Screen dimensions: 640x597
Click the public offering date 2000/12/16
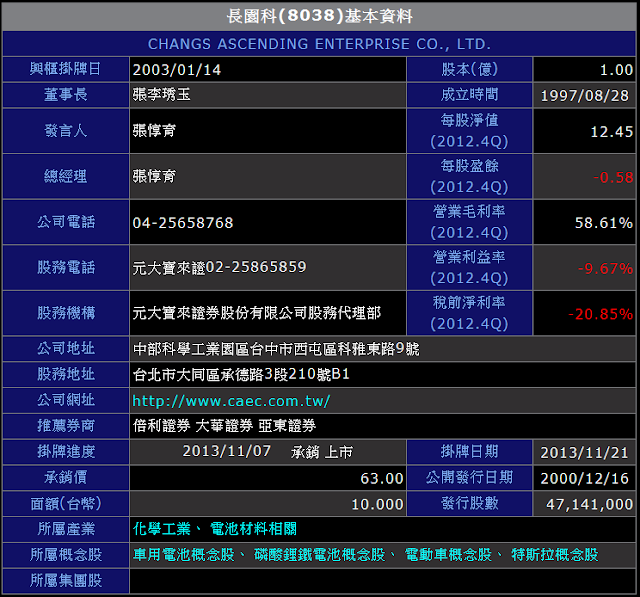point(584,478)
